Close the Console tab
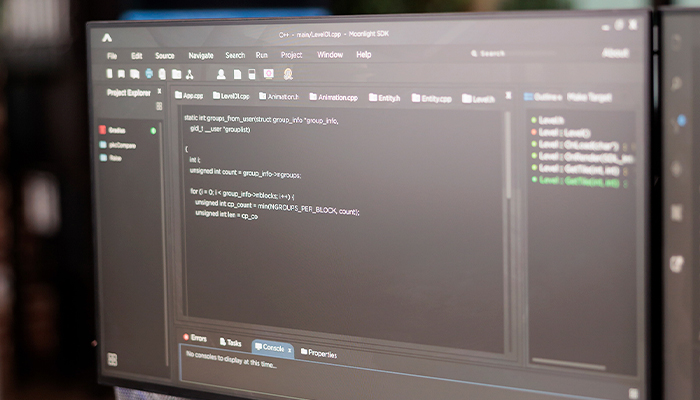The height and width of the screenshot is (400, 700). (x=290, y=351)
